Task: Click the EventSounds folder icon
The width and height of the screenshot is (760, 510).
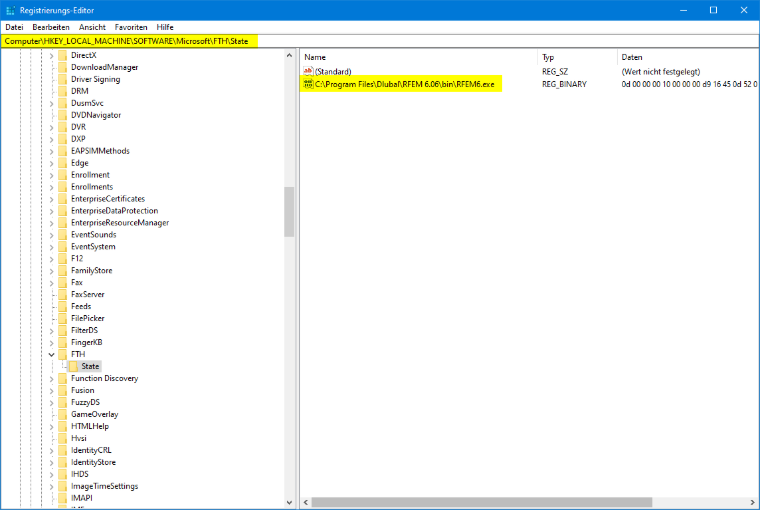Action: click(63, 235)
